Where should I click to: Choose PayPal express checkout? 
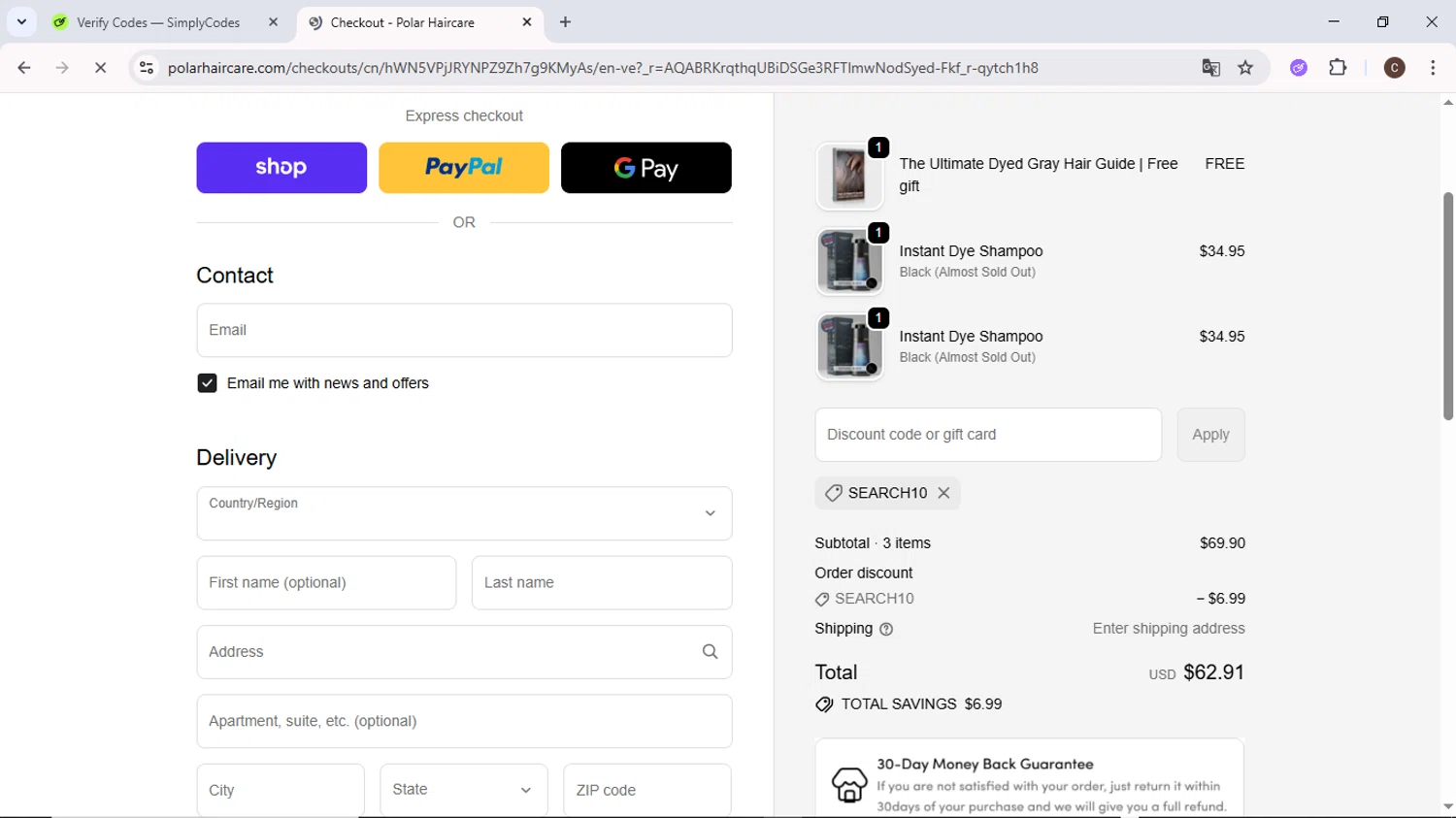[x=464, y=168]
